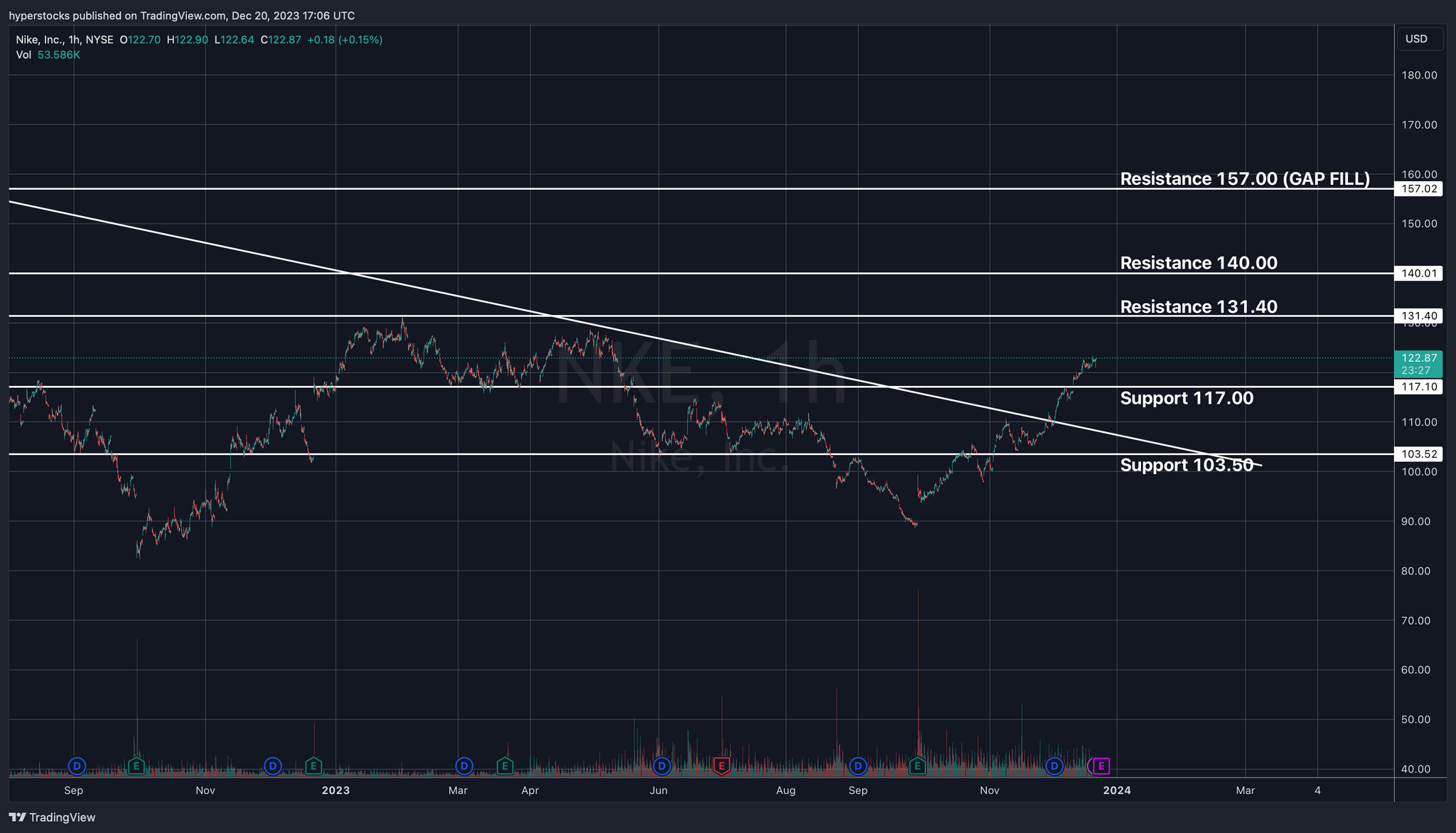Click the dividend marker near March 2023

point(464,765)
